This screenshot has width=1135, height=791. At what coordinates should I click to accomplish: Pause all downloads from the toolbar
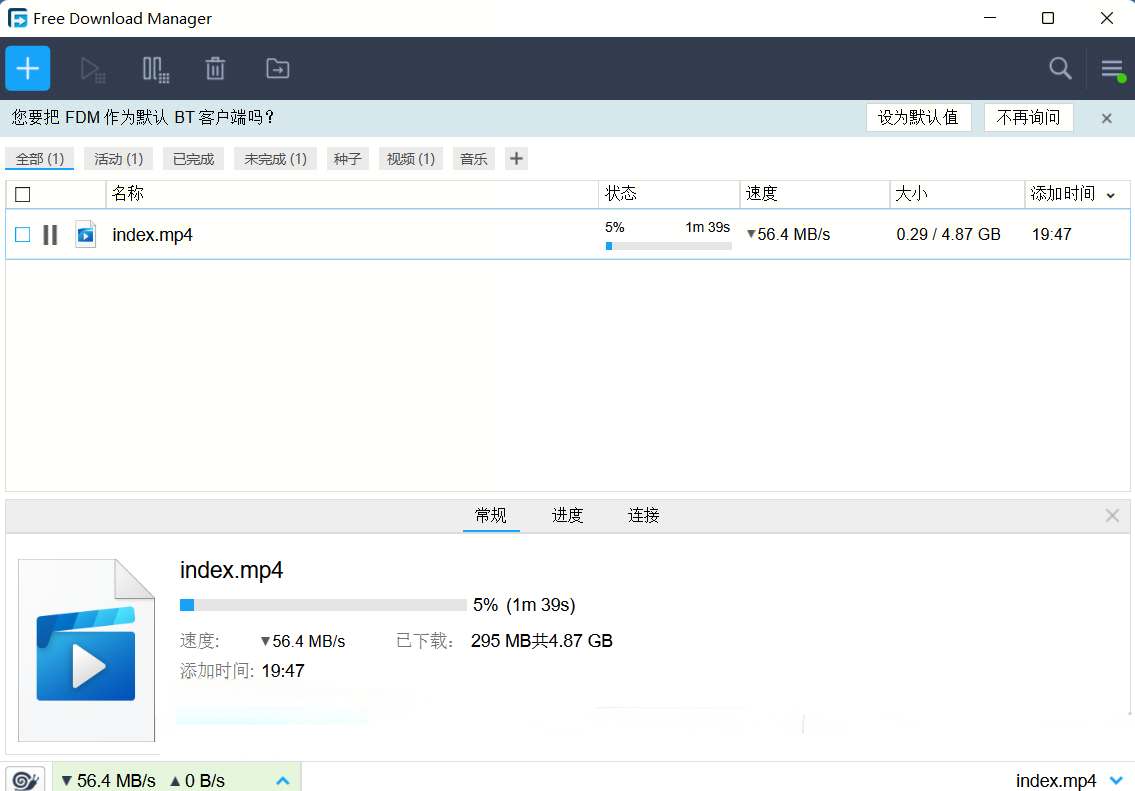point(156,69)
